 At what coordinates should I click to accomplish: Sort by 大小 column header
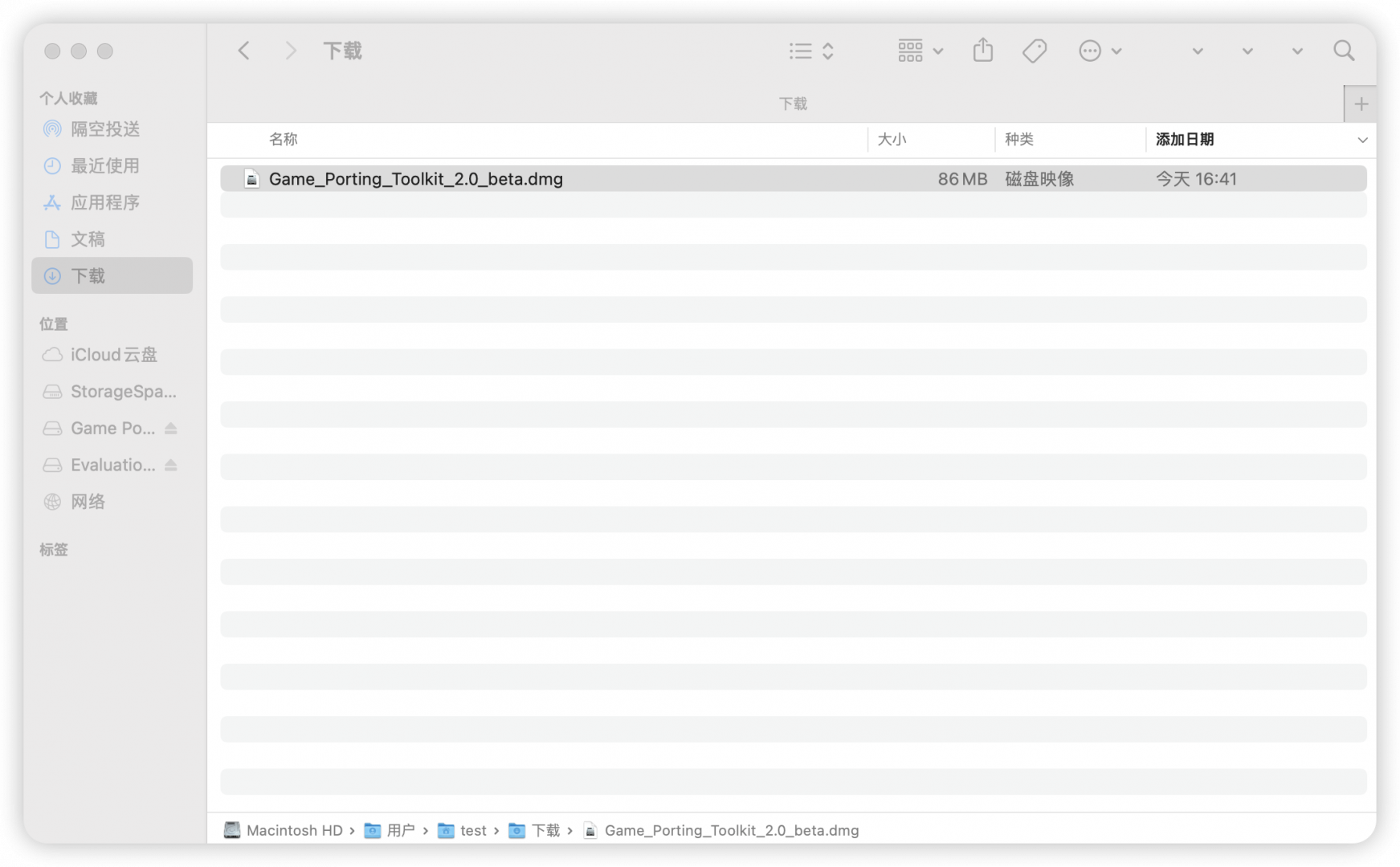[892, 140]
